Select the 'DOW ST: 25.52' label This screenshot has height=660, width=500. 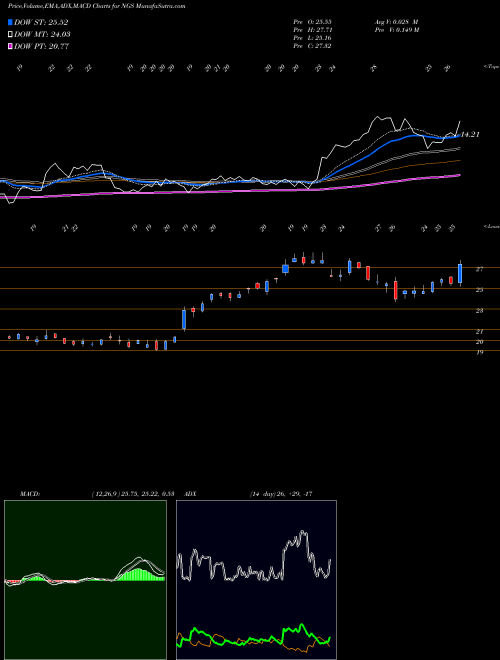(41, 22)
